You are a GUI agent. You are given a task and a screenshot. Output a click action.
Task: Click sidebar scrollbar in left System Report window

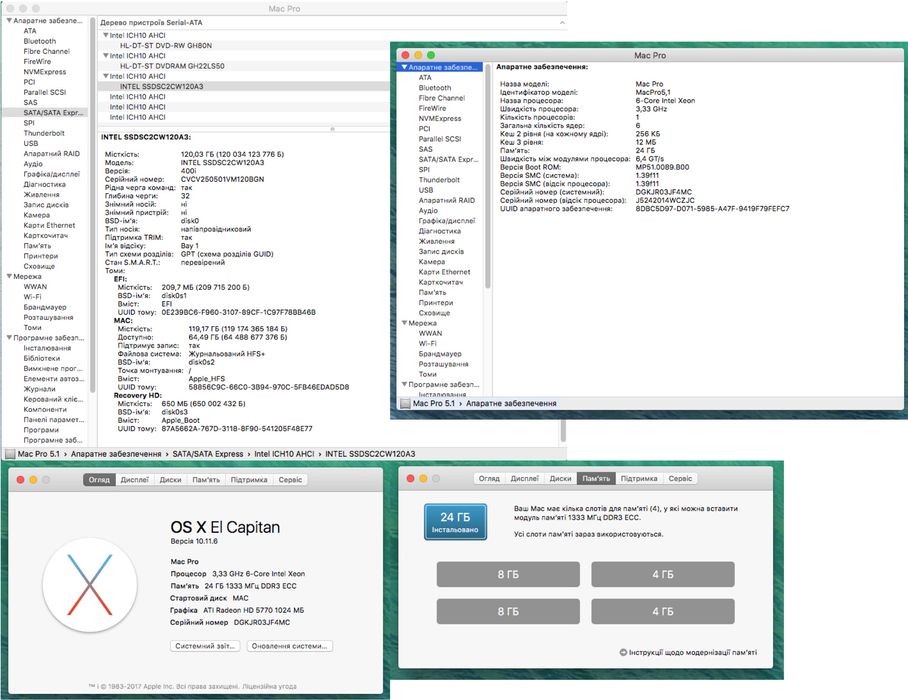[93, 203]
